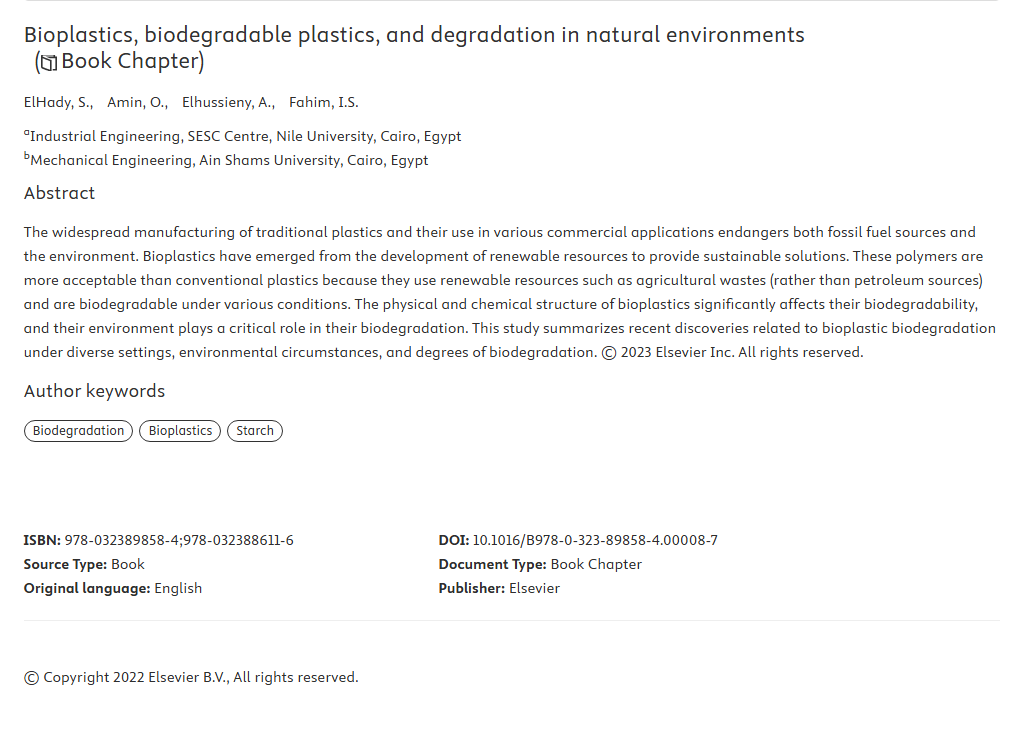Click the book icon beside Book Chapter
This screenshot has width=1021, height=744.
tap(49, 62)
